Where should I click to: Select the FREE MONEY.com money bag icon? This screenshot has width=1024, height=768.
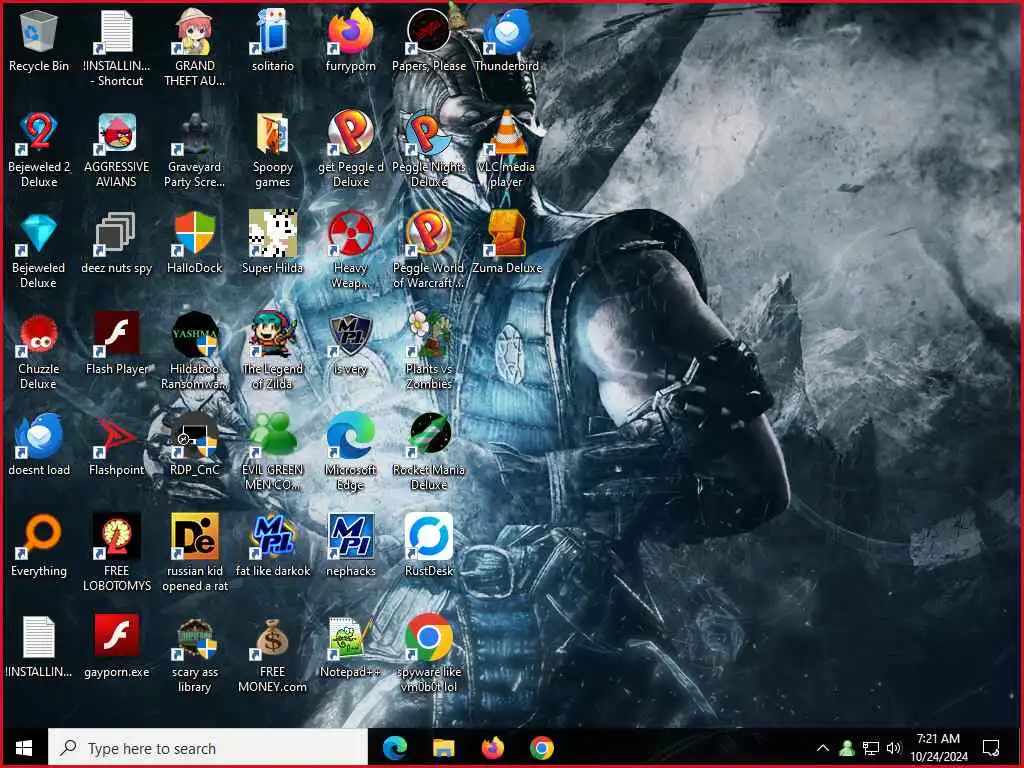point(272,654)
